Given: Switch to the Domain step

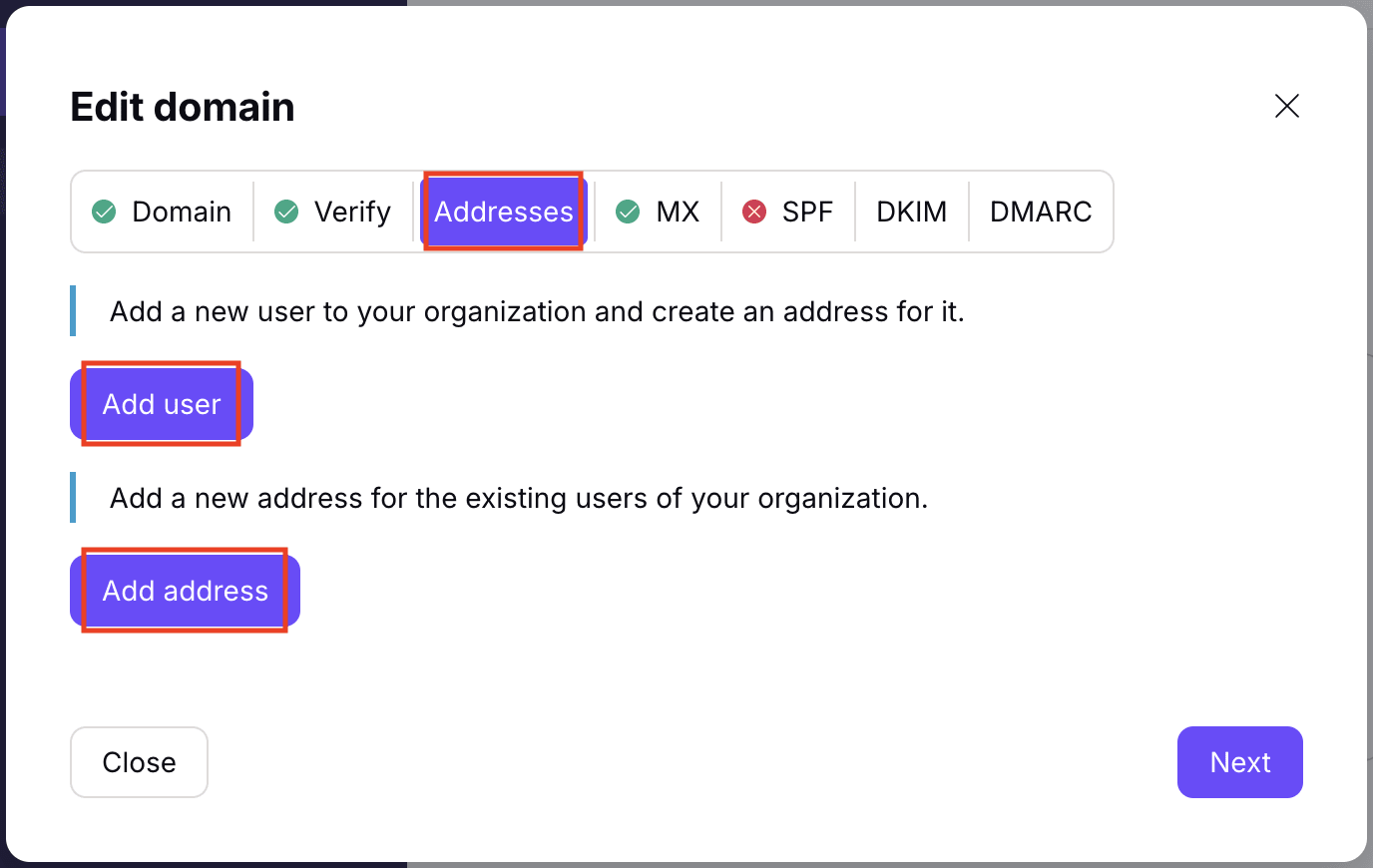Looking at the screenshot, I should pos(181,212).
